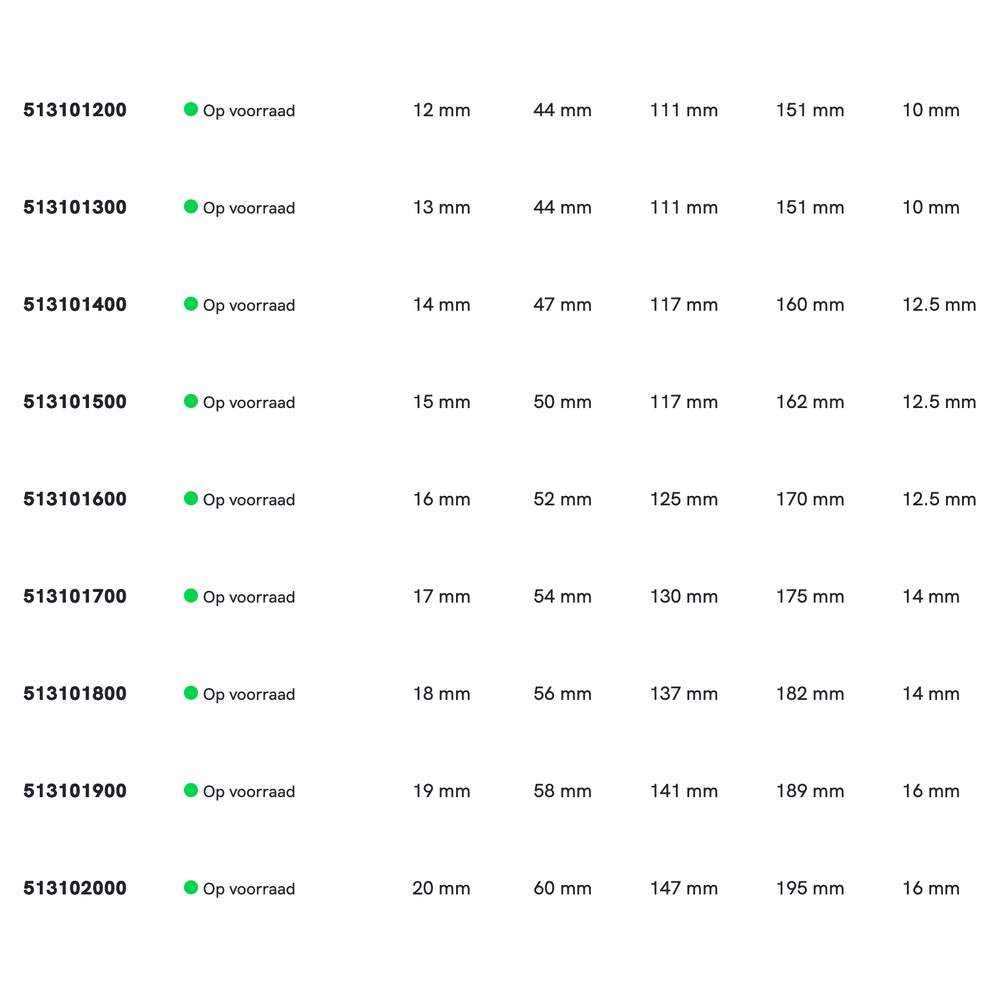Click green stock dot for 513101400

coord(191,304)
